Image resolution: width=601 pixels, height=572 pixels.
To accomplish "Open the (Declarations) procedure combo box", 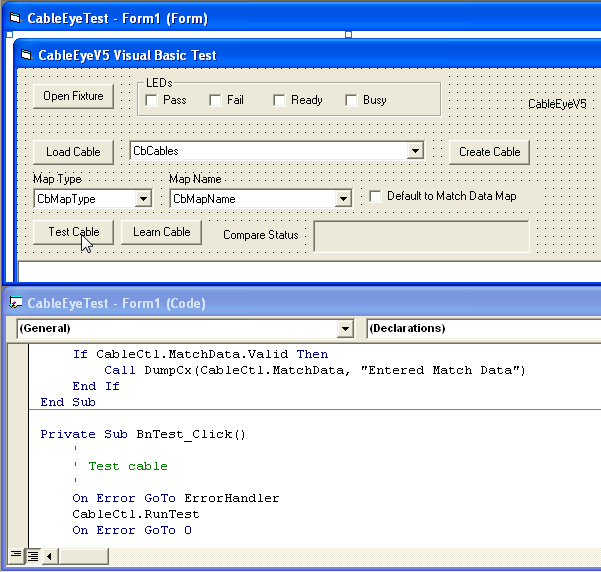I will point(483,329).
